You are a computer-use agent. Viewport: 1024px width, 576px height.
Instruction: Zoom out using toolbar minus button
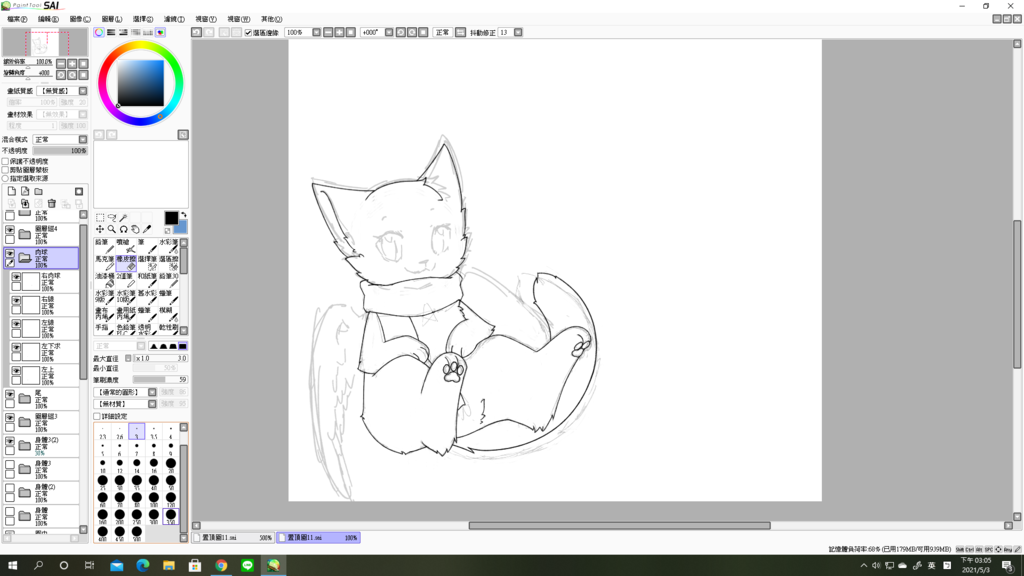click(x=328, y=32)
